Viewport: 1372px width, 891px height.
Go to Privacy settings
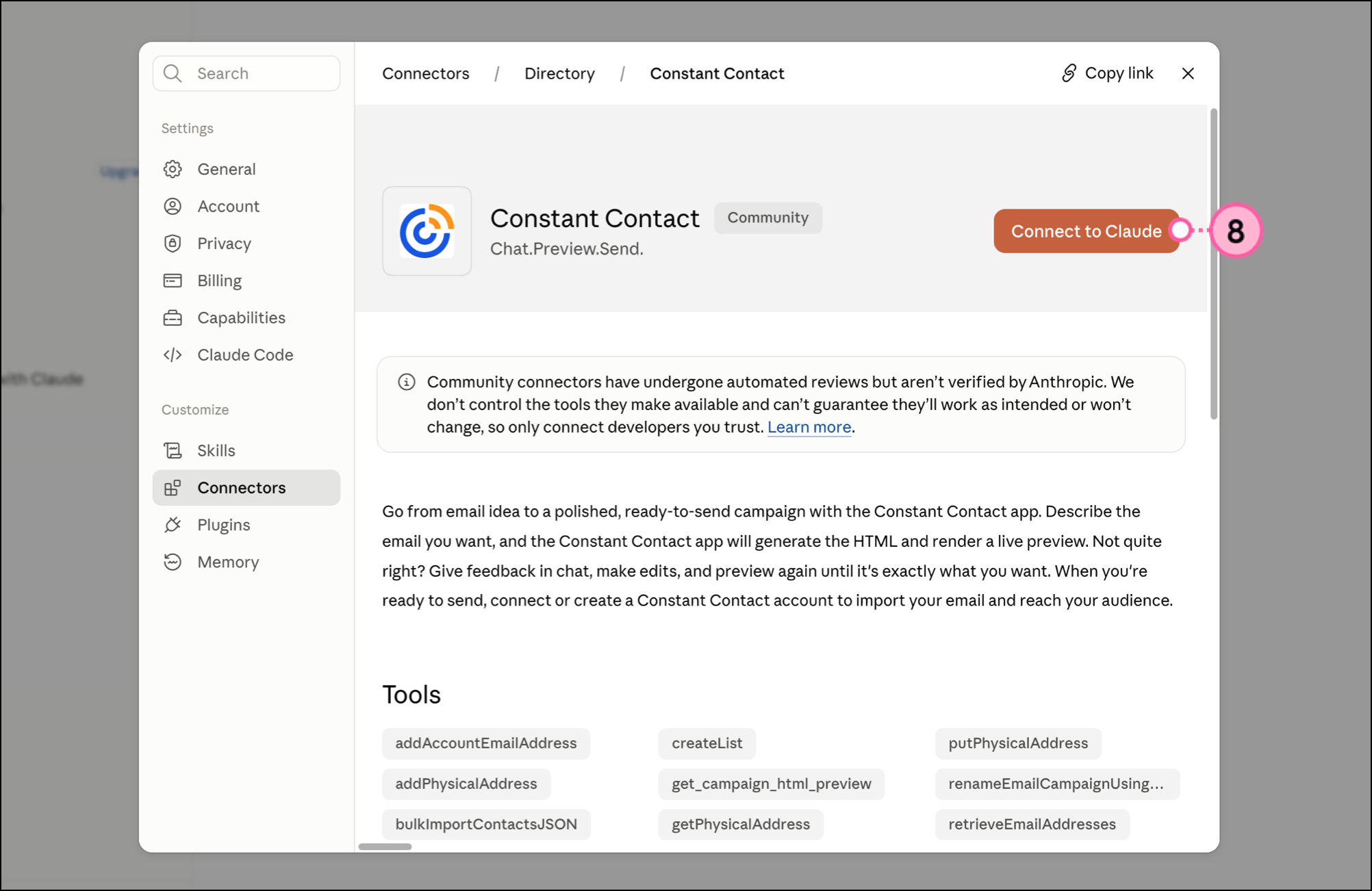[246, 243]
